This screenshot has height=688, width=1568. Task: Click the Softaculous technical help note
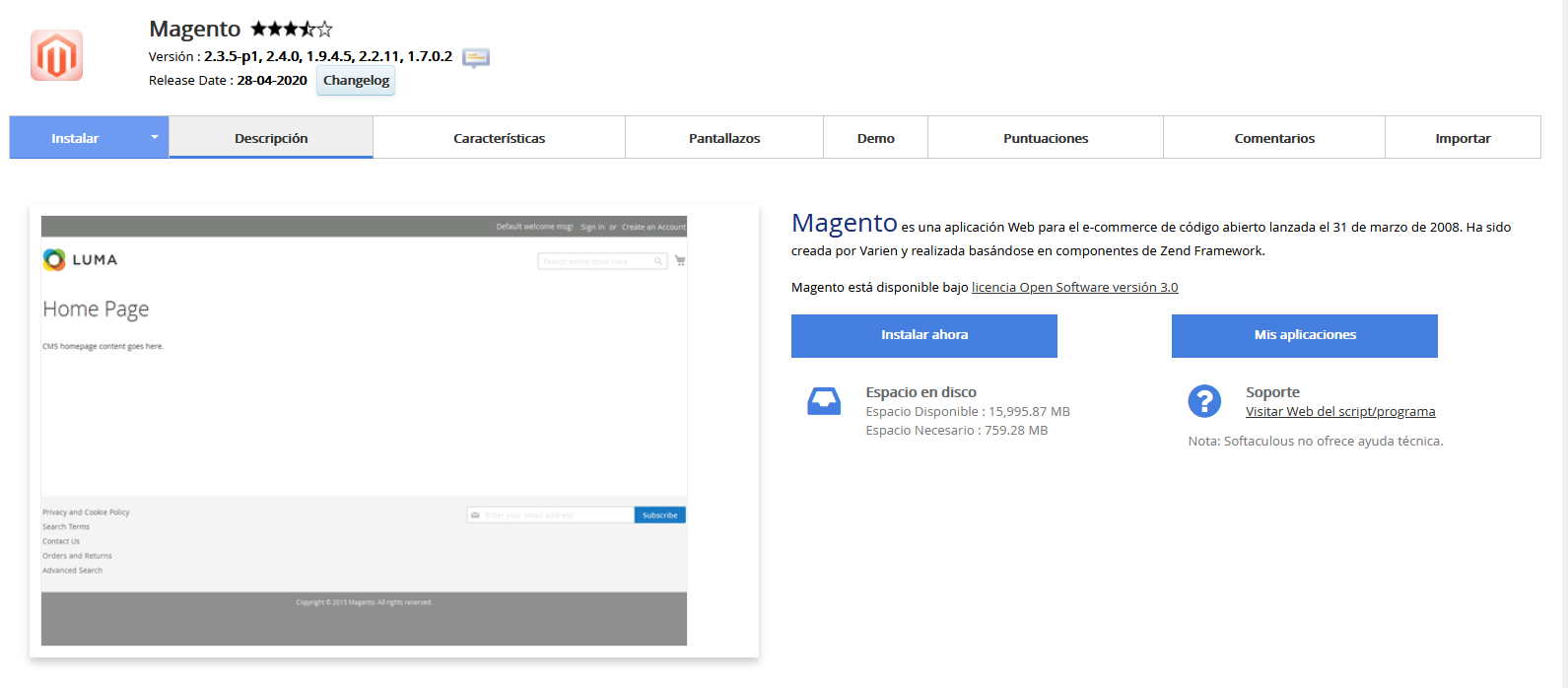tap(1316, 442)
